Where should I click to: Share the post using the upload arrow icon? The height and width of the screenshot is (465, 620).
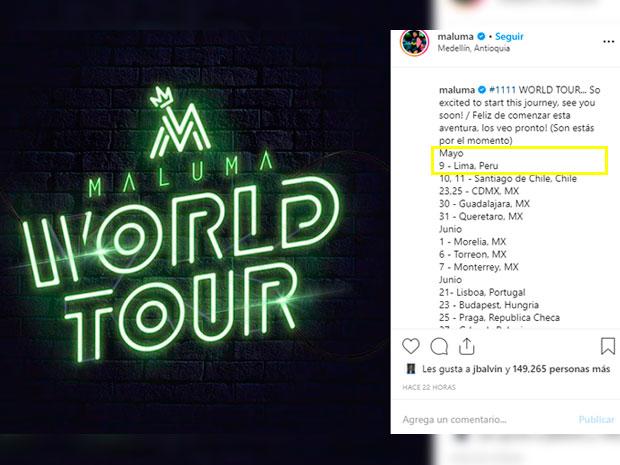tap(467, 346)
